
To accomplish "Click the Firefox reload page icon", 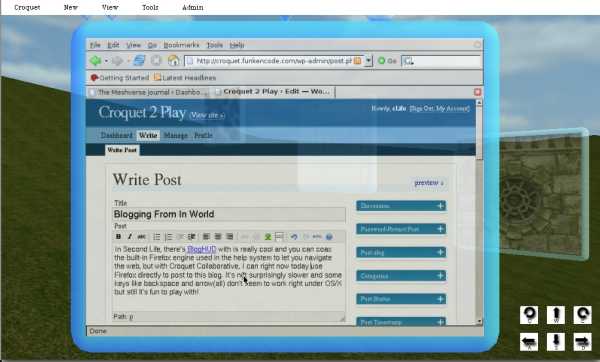I will (x=139, y=60).
